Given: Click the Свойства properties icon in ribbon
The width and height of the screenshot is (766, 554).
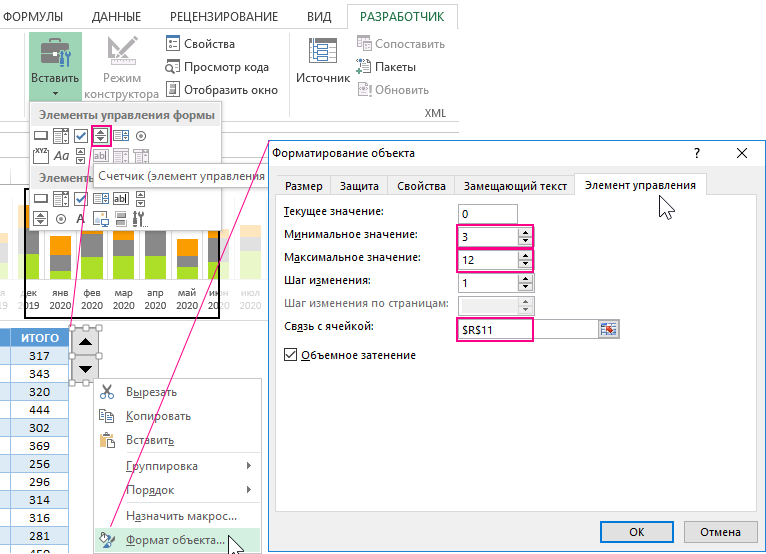Looking at the screenshot, I should (172, 44).
